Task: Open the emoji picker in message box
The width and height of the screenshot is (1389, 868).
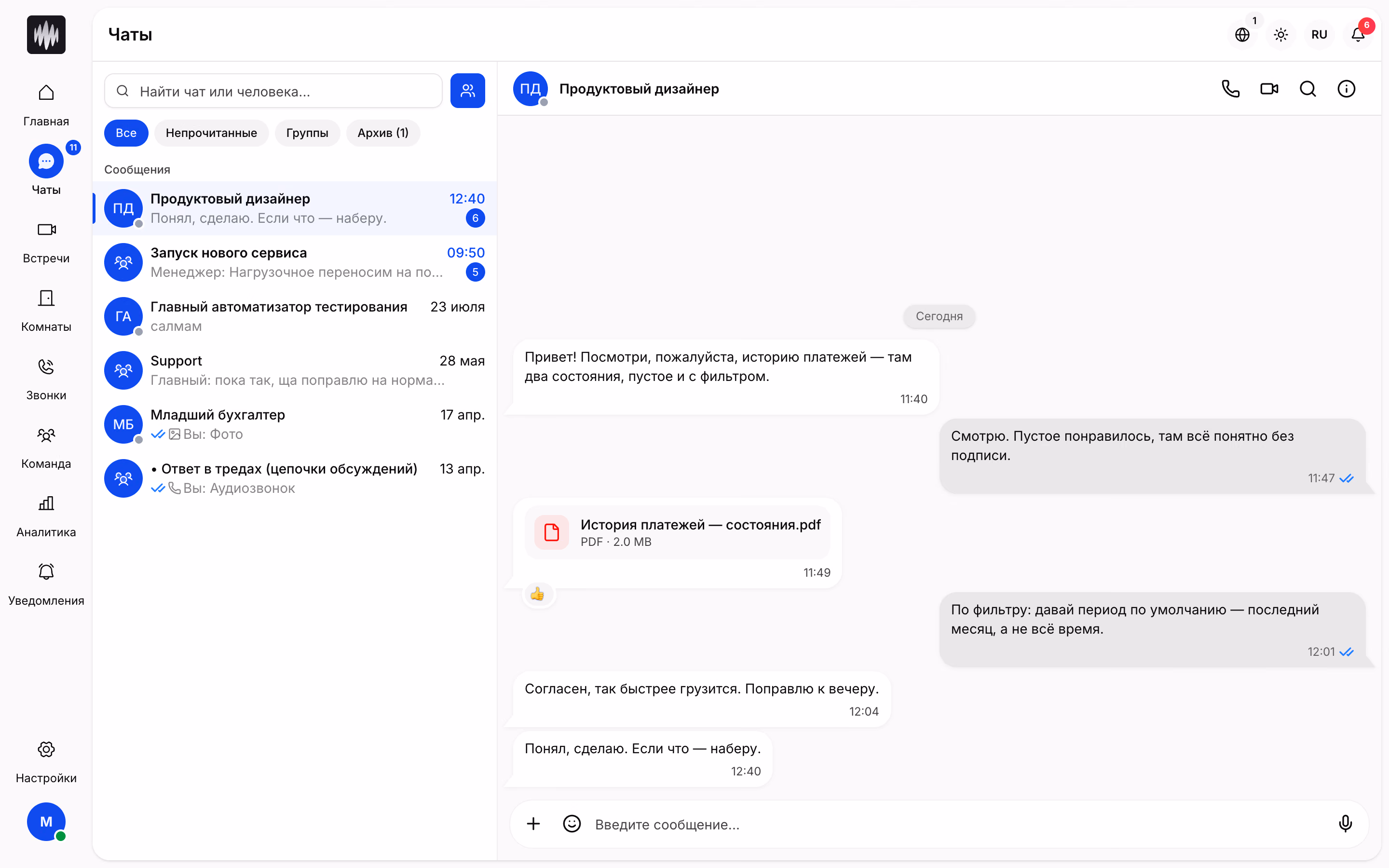Action: [572, 824]
